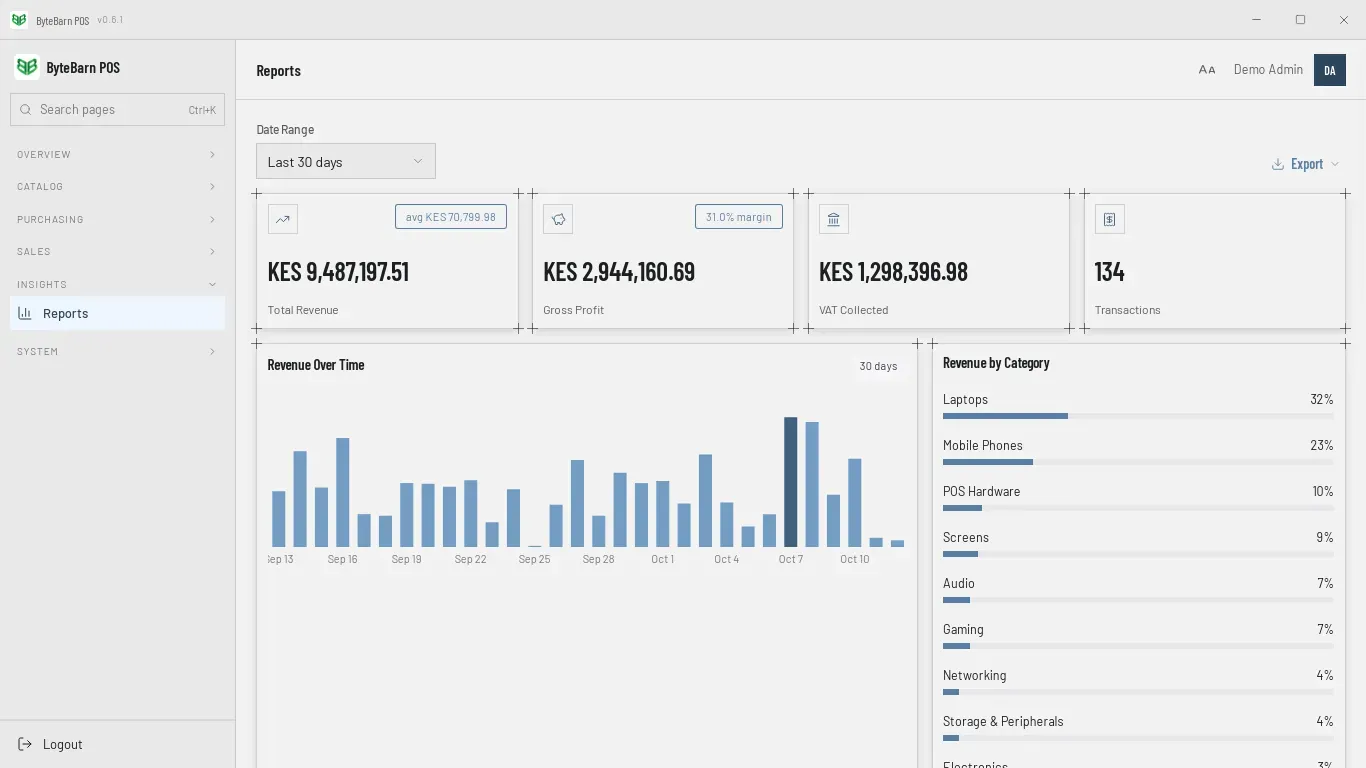Click the avg KES 70,799.98 badge

point(451,216)
